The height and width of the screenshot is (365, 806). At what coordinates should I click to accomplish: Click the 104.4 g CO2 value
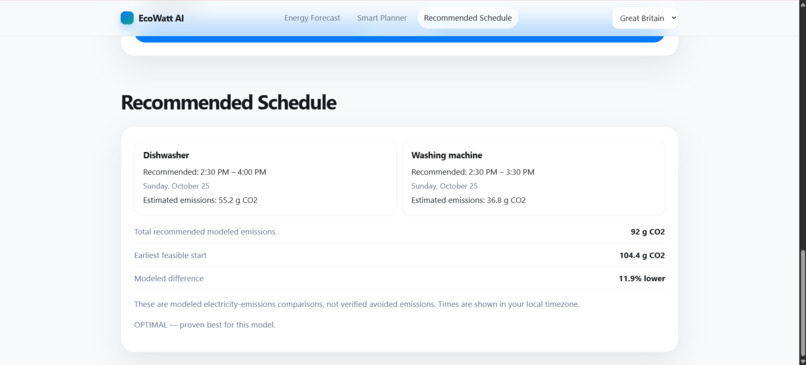coord(642,256)
